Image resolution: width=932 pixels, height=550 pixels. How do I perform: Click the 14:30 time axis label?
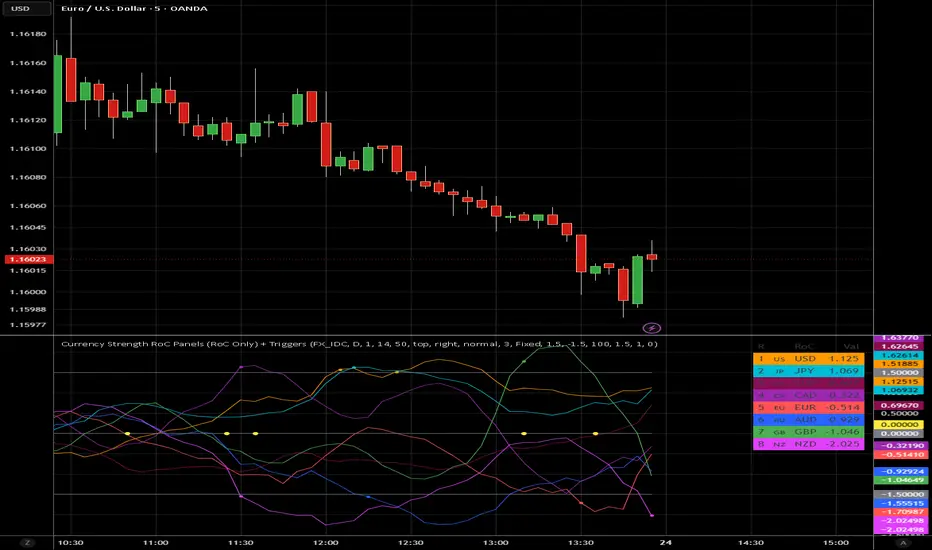(751, 542)
